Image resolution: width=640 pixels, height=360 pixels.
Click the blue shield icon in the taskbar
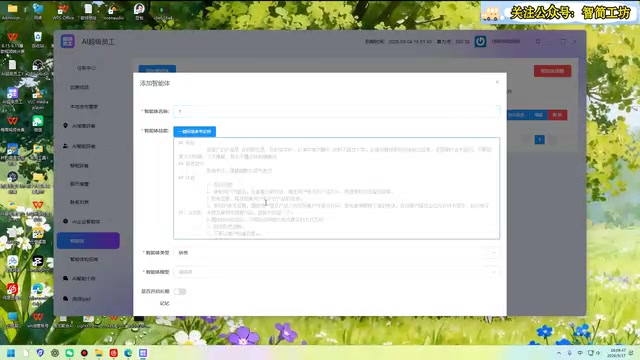40,353
